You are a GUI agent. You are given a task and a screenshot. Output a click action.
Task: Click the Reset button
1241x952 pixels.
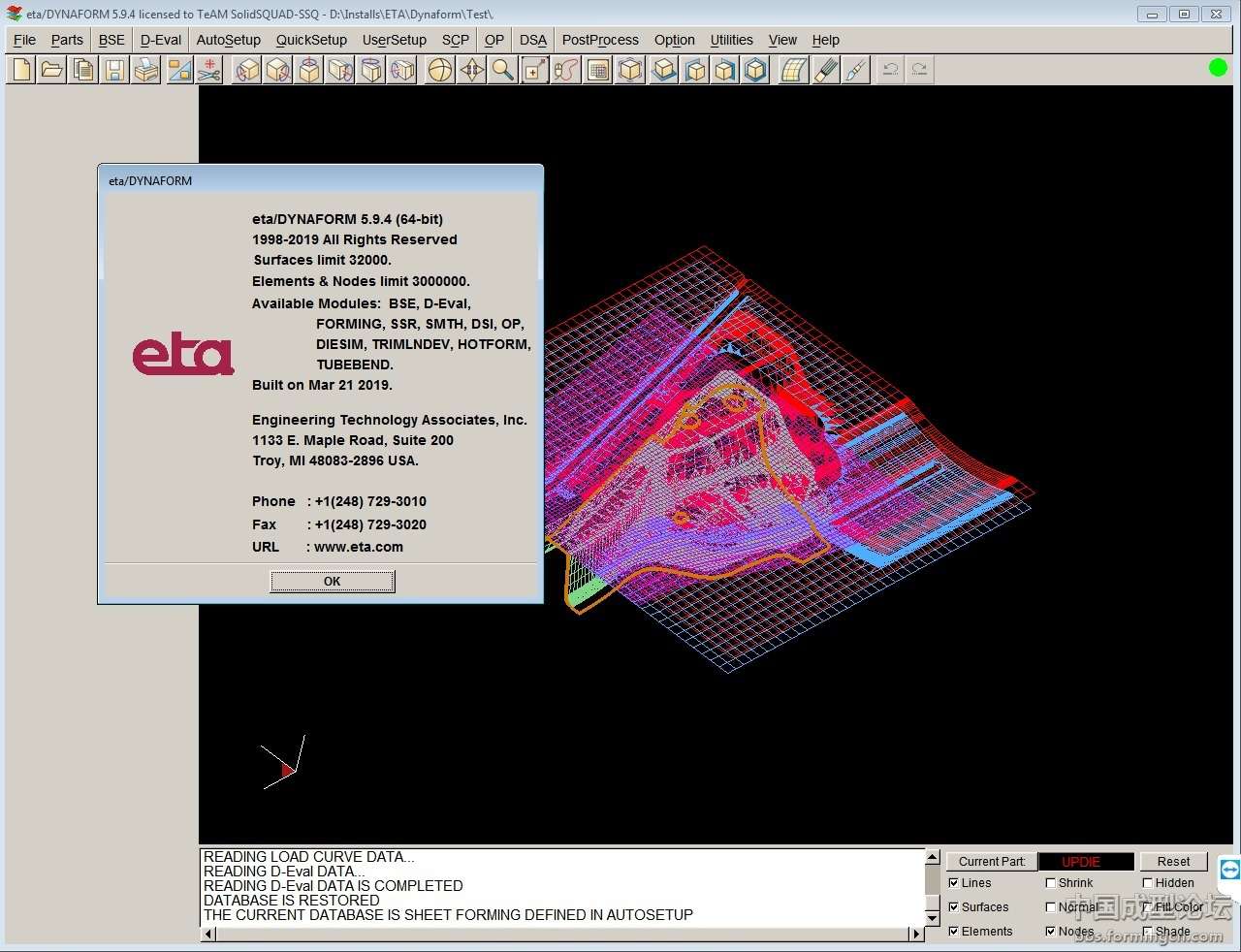click(1173, 861)
